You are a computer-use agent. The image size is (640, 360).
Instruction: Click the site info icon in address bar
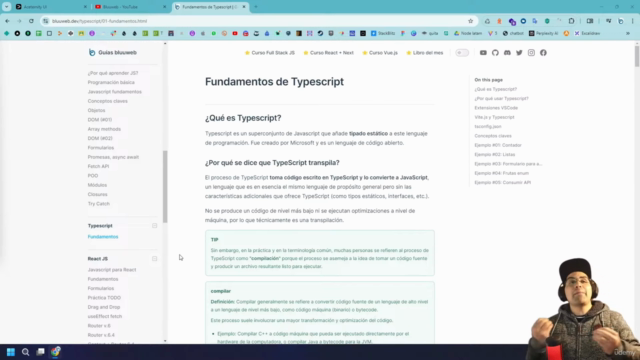[x=46, y=21]
